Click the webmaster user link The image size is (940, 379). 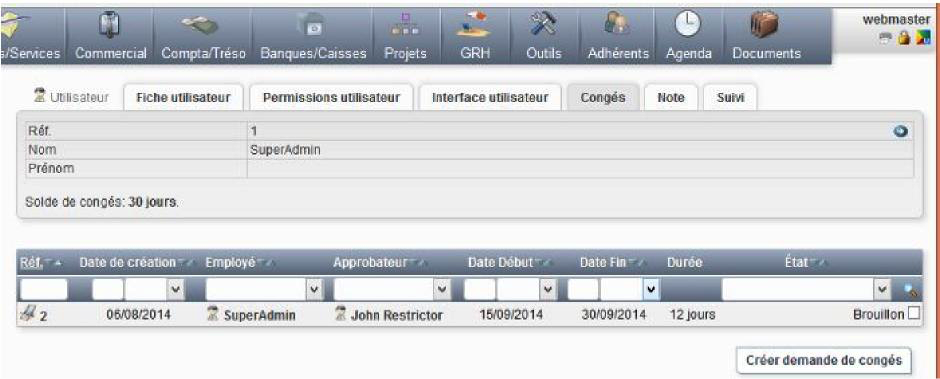pyautogui.click(x=896, y=20)
